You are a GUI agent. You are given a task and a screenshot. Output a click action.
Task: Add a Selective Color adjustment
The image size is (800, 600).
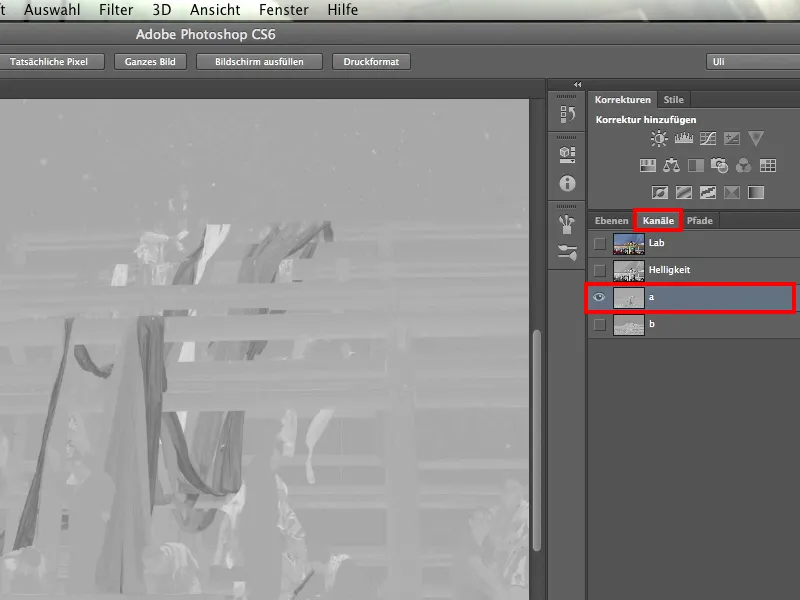[x=732, y=192]
